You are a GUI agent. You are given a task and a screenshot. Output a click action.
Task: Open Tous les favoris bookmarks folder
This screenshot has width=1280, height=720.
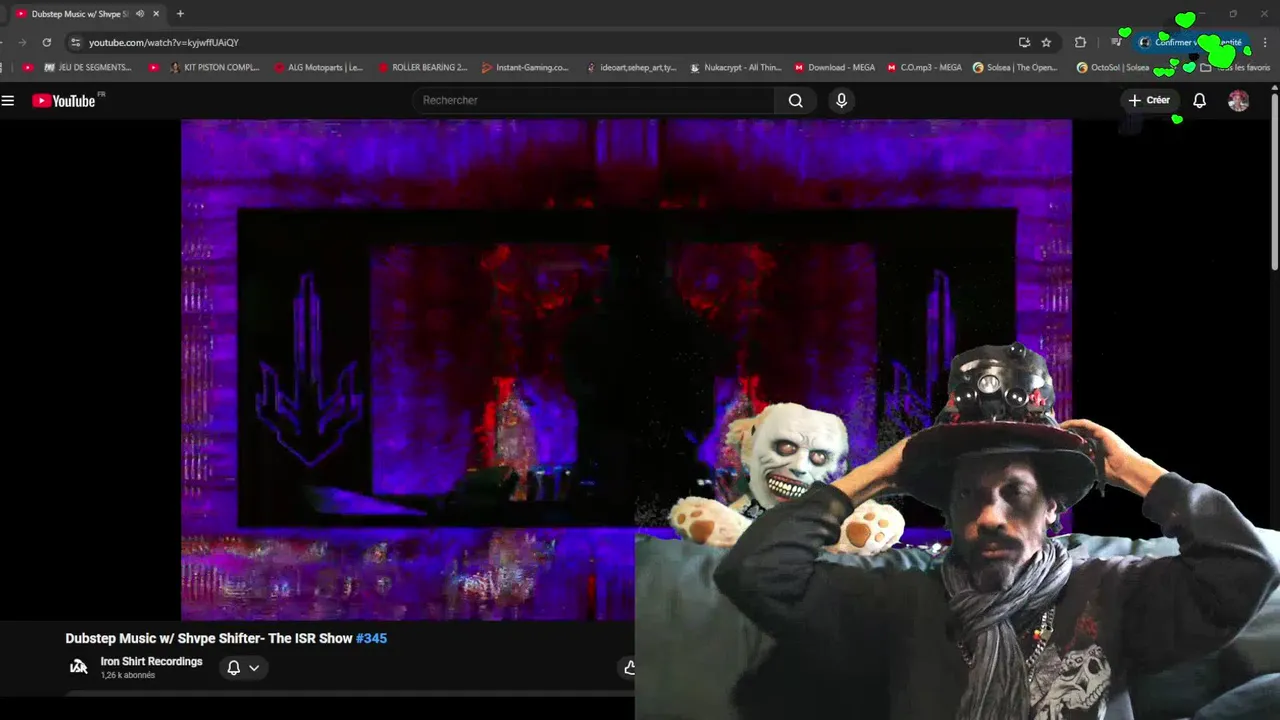[x=1237, y=68]
